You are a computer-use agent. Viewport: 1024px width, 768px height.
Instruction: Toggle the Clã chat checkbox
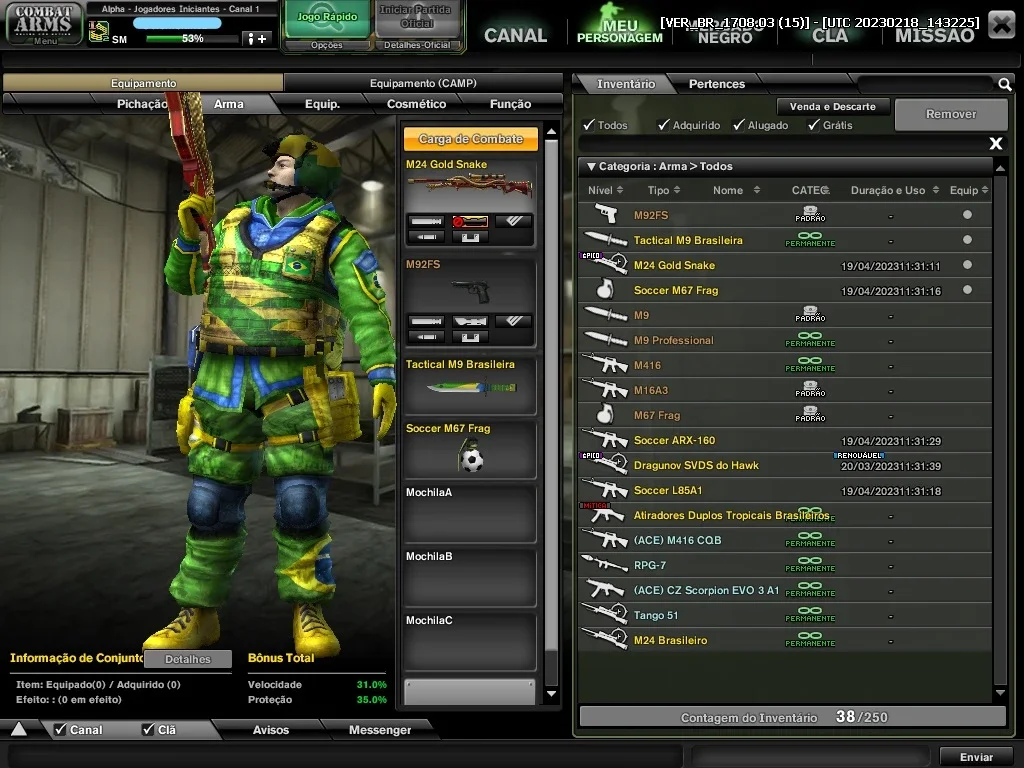click(148, 729)
